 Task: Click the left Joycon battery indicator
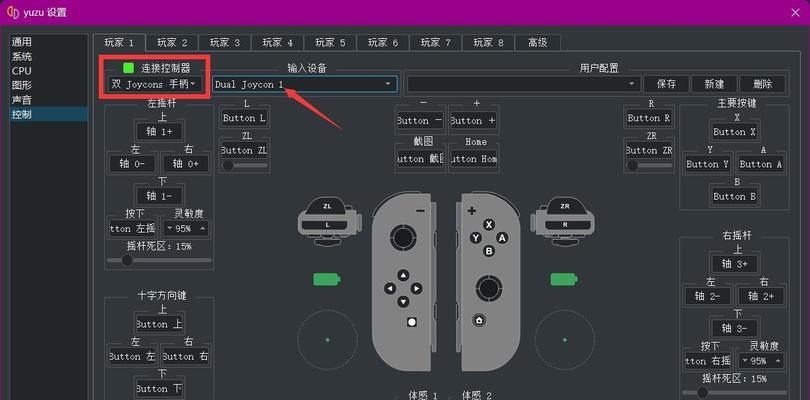(x=326, y=280)
